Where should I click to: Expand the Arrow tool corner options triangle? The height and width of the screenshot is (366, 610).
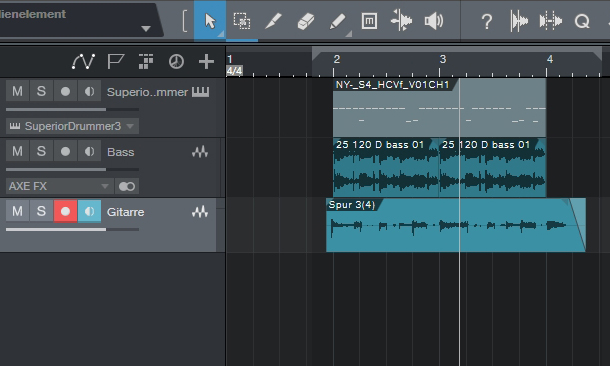[x=221, y=34]
